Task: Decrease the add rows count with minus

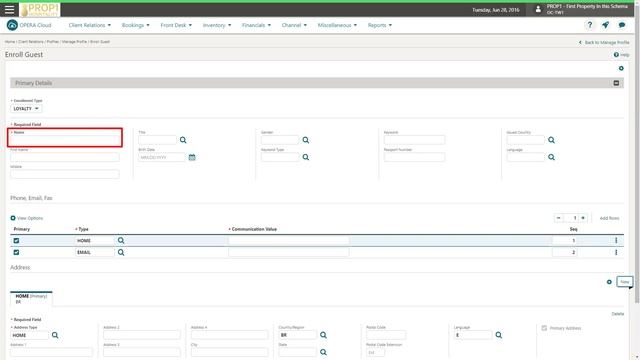Action: [558, 218]
